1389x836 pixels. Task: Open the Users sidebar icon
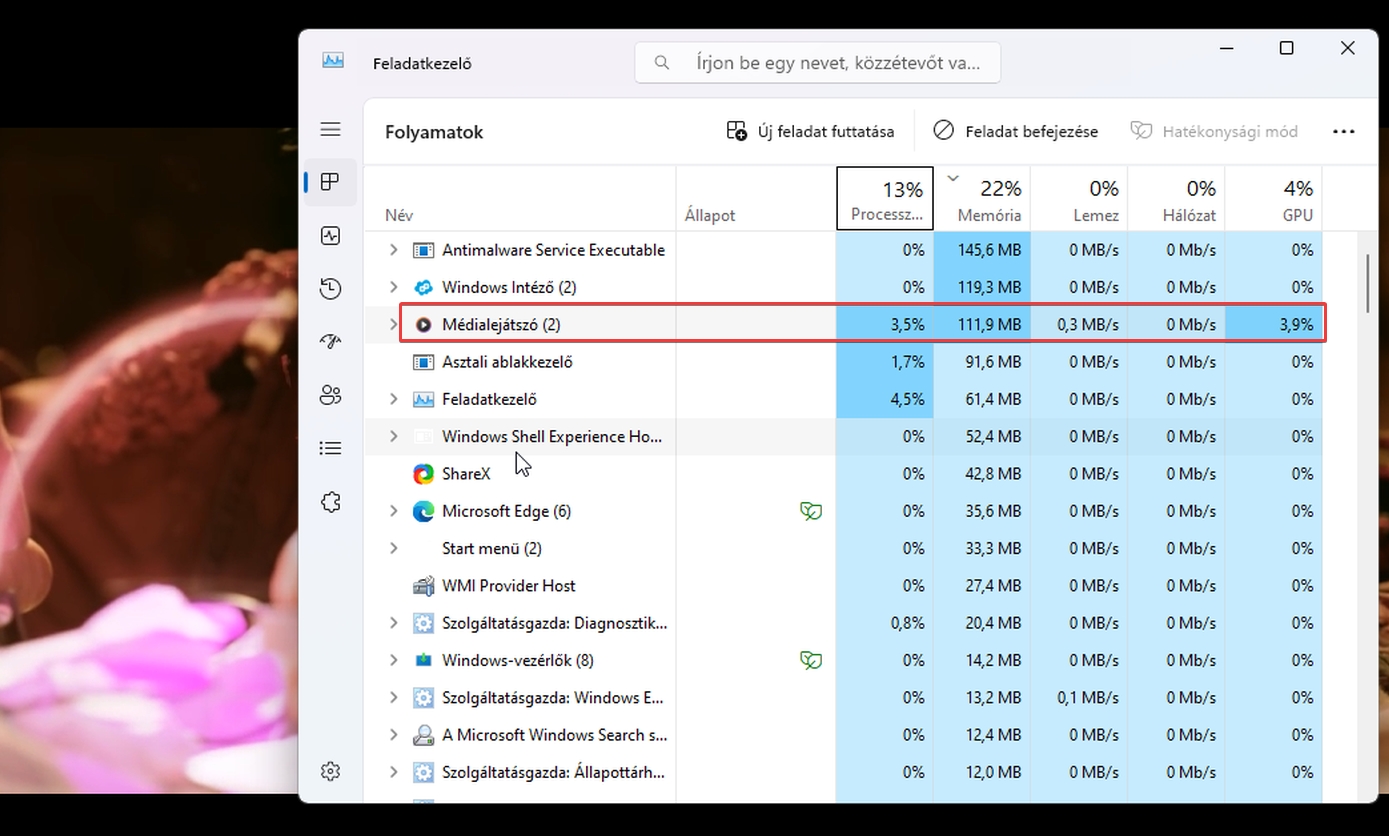pos(330,395)
